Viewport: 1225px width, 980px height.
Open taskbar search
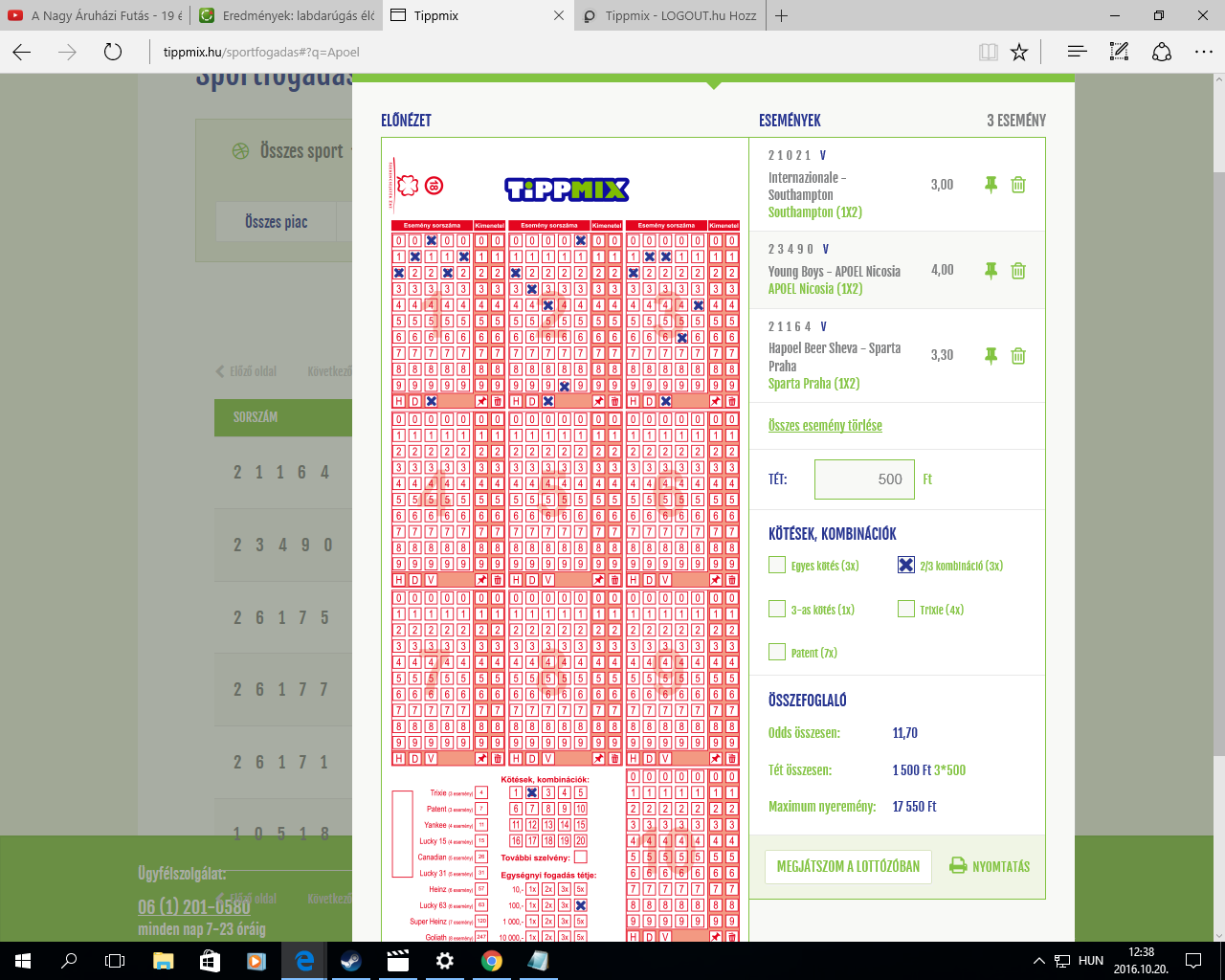[x=69, y=961]
